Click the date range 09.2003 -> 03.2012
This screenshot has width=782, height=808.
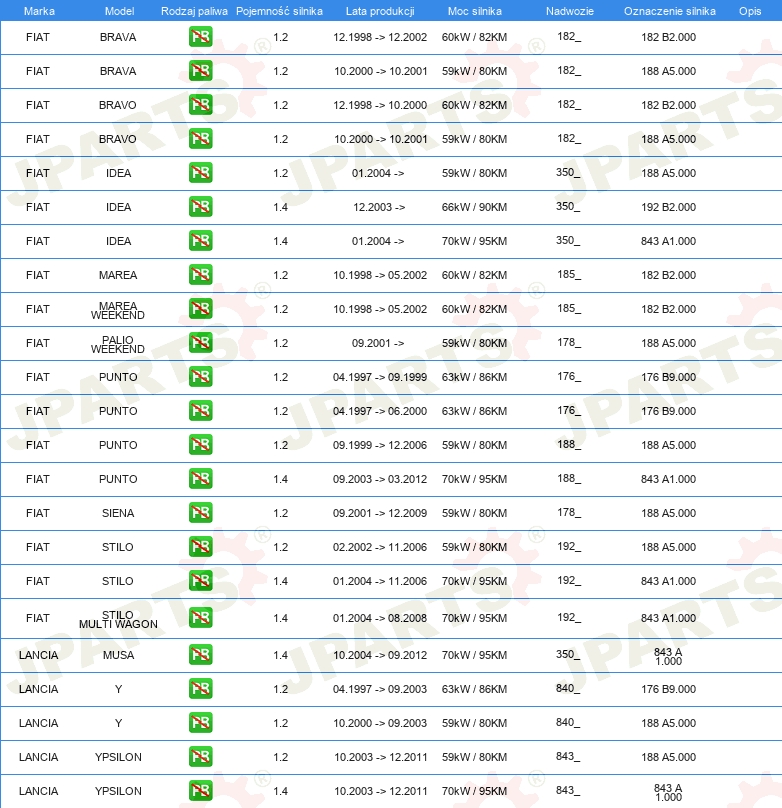tap(380, 479)
